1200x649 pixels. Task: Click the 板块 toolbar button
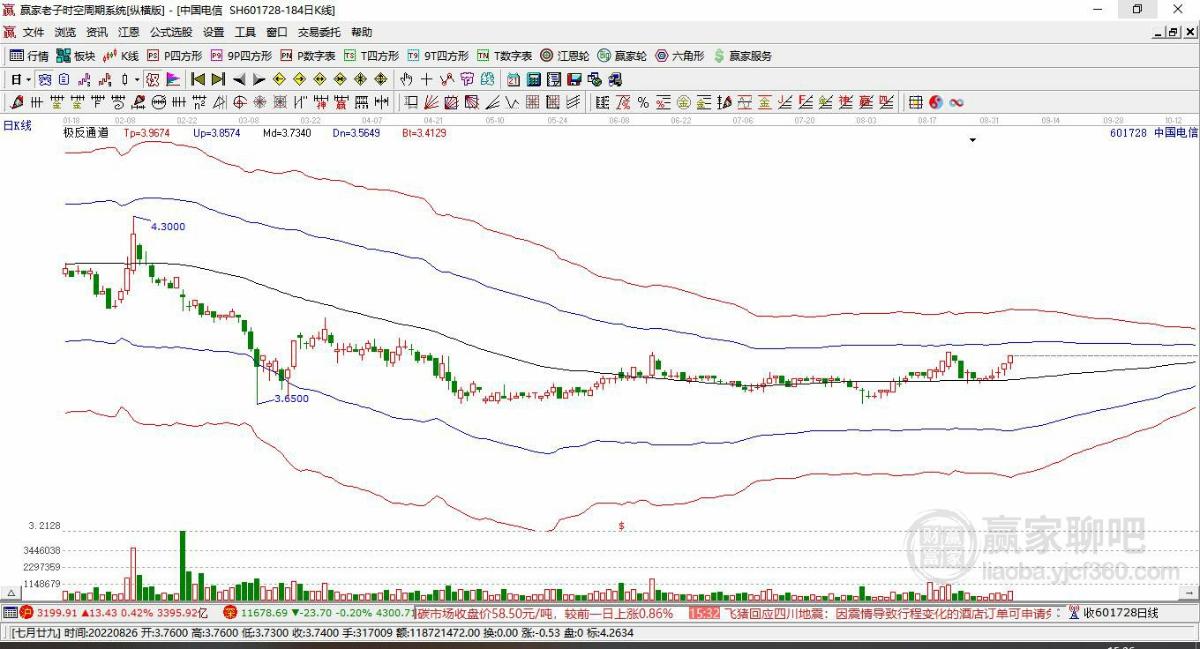tap(76, 56)
